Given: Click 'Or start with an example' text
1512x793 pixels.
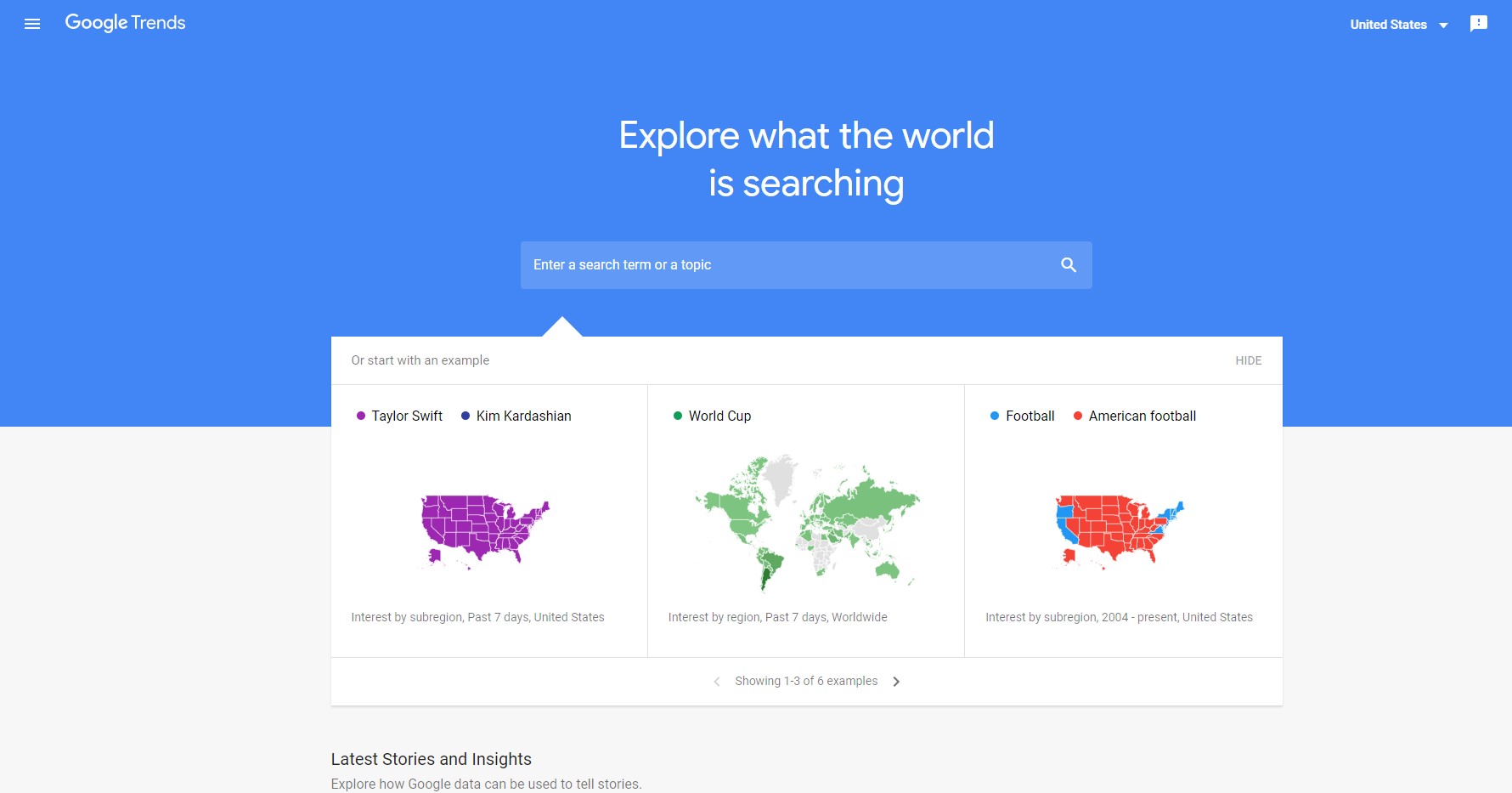Looking at the screenshot, I should (420, 360).
